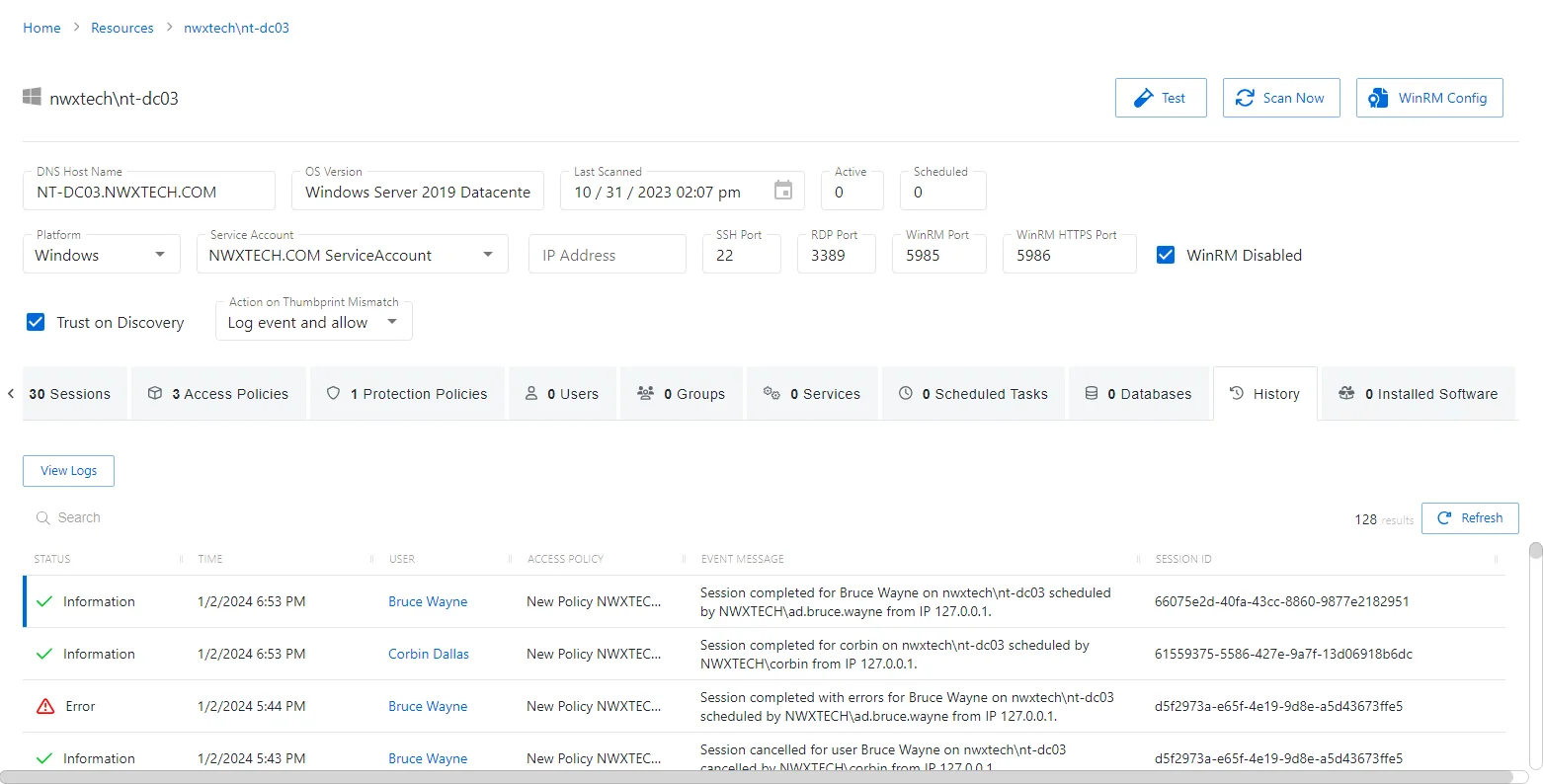This screenshot has width=1543, height=784.
Task: Click session ID 66075e2d-40fa-43cc-8860-9877e2182951
Action: click(x=1282, y=601)
